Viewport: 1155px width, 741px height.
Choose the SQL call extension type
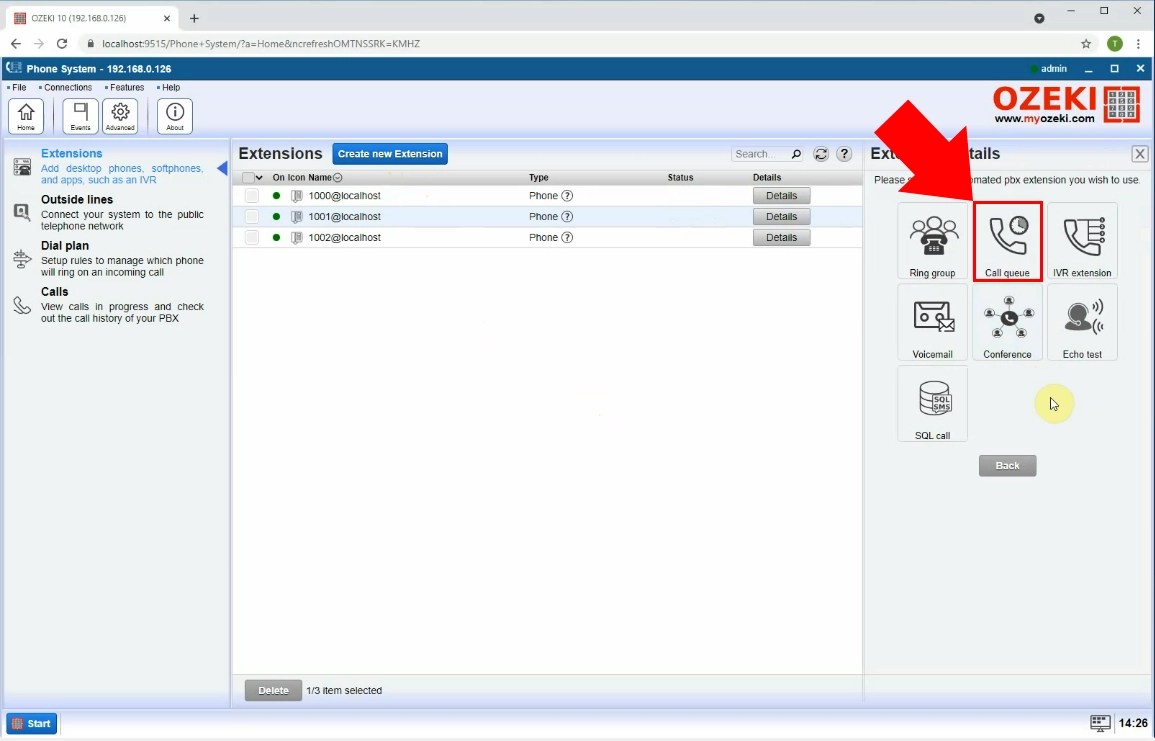tap(932, 404)
